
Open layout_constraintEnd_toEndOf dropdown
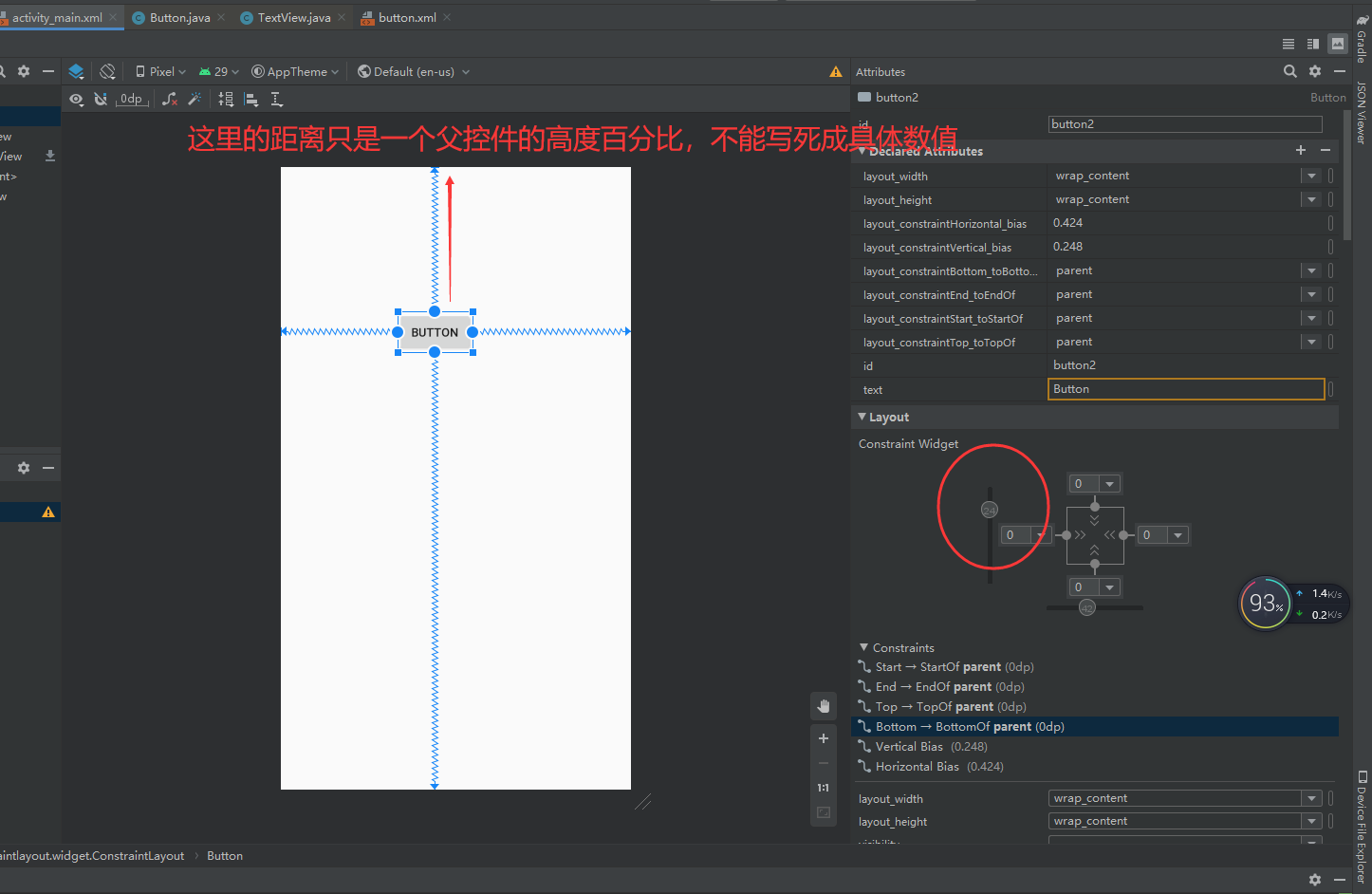tap(1311, 294)
